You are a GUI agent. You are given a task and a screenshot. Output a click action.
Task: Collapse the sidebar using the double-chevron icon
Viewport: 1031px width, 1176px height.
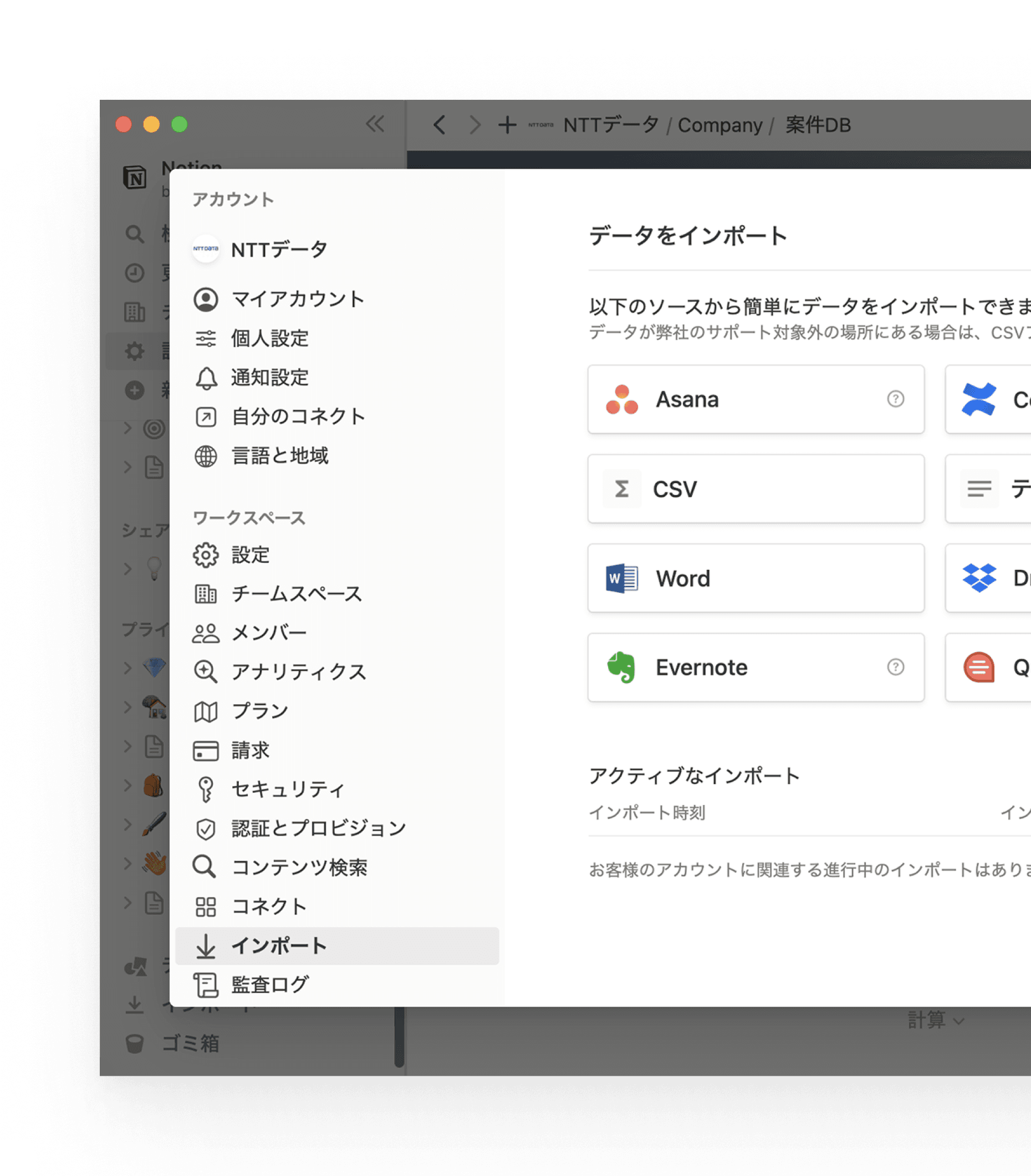(x=375, y=124)
